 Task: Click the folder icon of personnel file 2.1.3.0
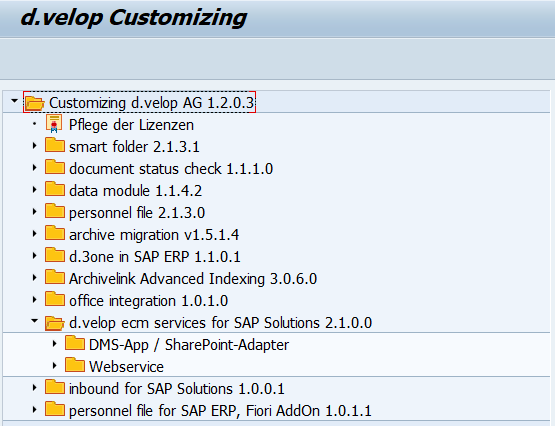point(55,211)
